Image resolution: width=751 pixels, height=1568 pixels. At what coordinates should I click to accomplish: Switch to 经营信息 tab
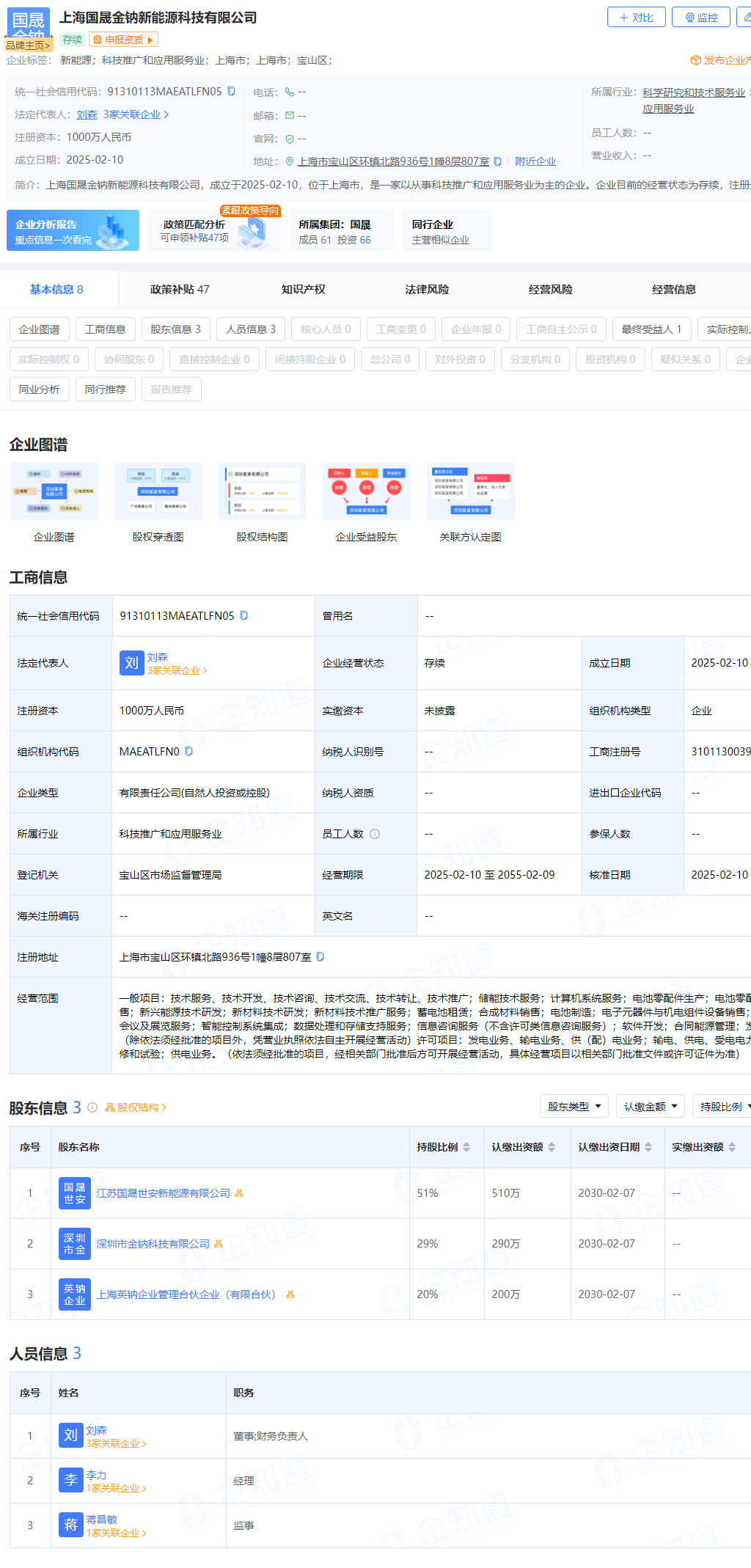(674, 289)
